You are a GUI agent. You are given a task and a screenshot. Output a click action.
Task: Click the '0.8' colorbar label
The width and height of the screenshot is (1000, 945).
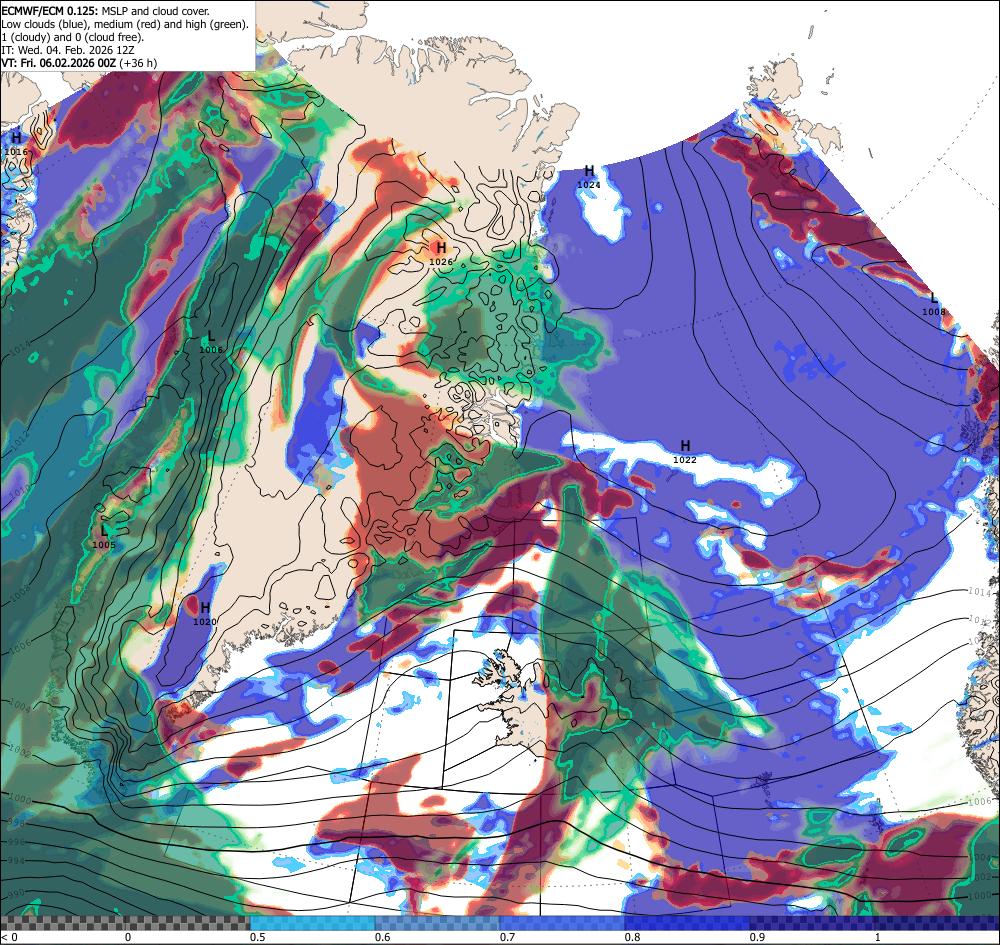[633, 937]
